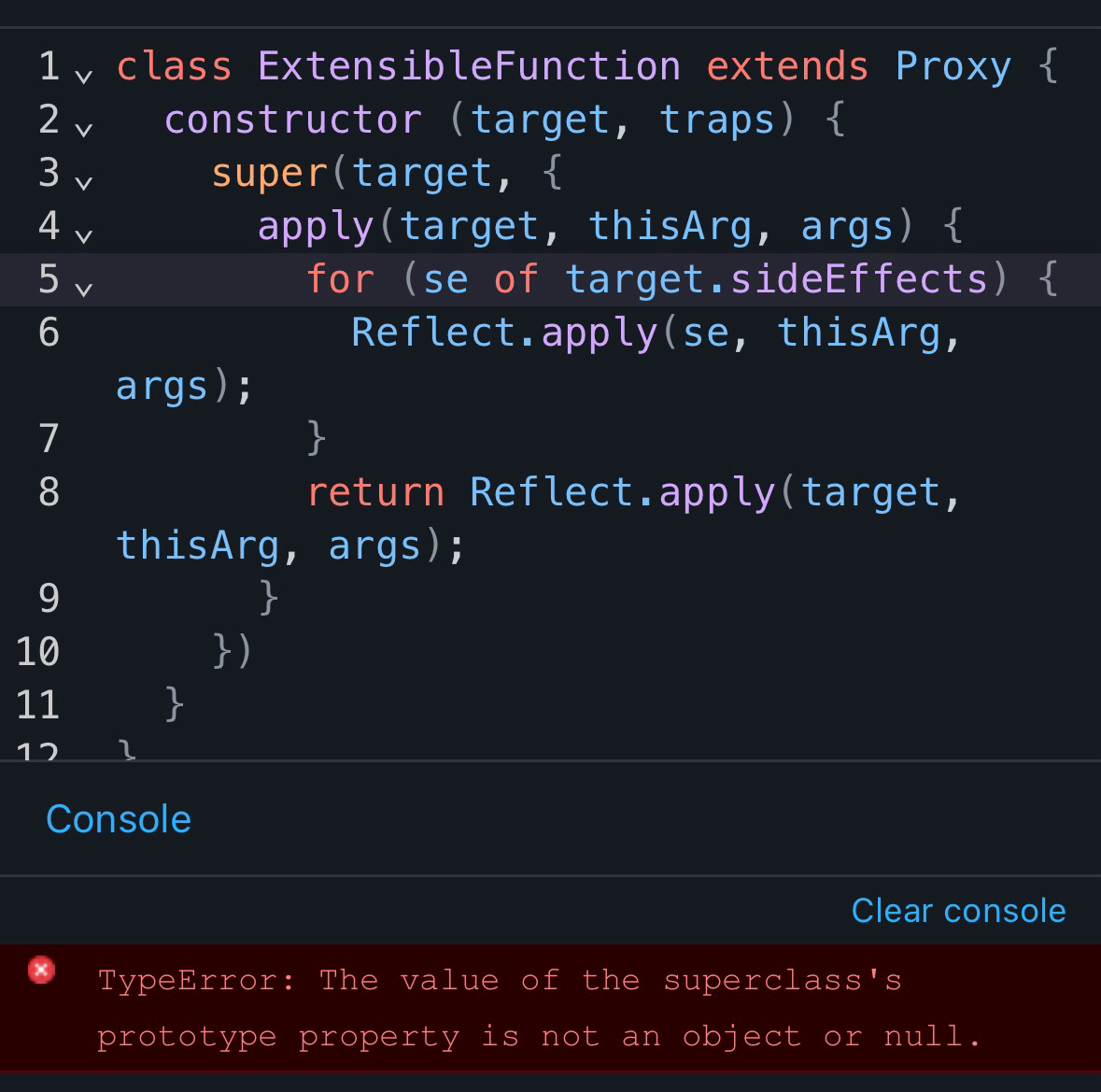Screen dimensions: 1101x1092
Task: Collapse the class block on line 1
Action: 84,75
